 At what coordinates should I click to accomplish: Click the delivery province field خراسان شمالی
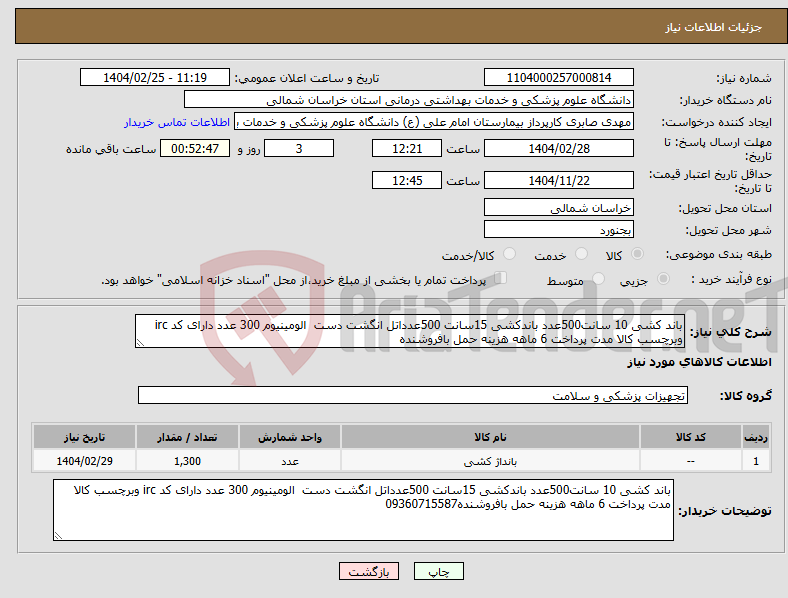[x=559, y=207]
